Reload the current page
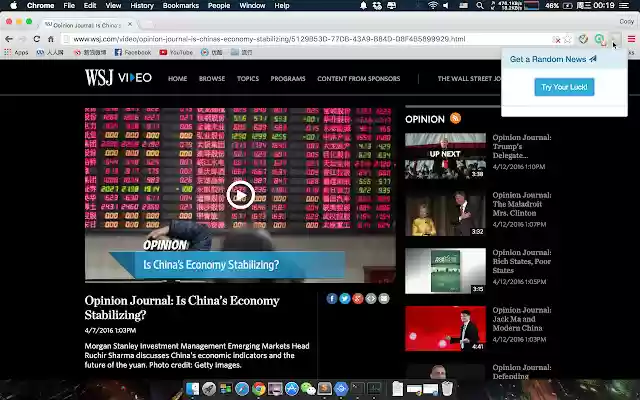Image resolution: width=640 pixels, height=400 pixels. click(x=36, y=39)
